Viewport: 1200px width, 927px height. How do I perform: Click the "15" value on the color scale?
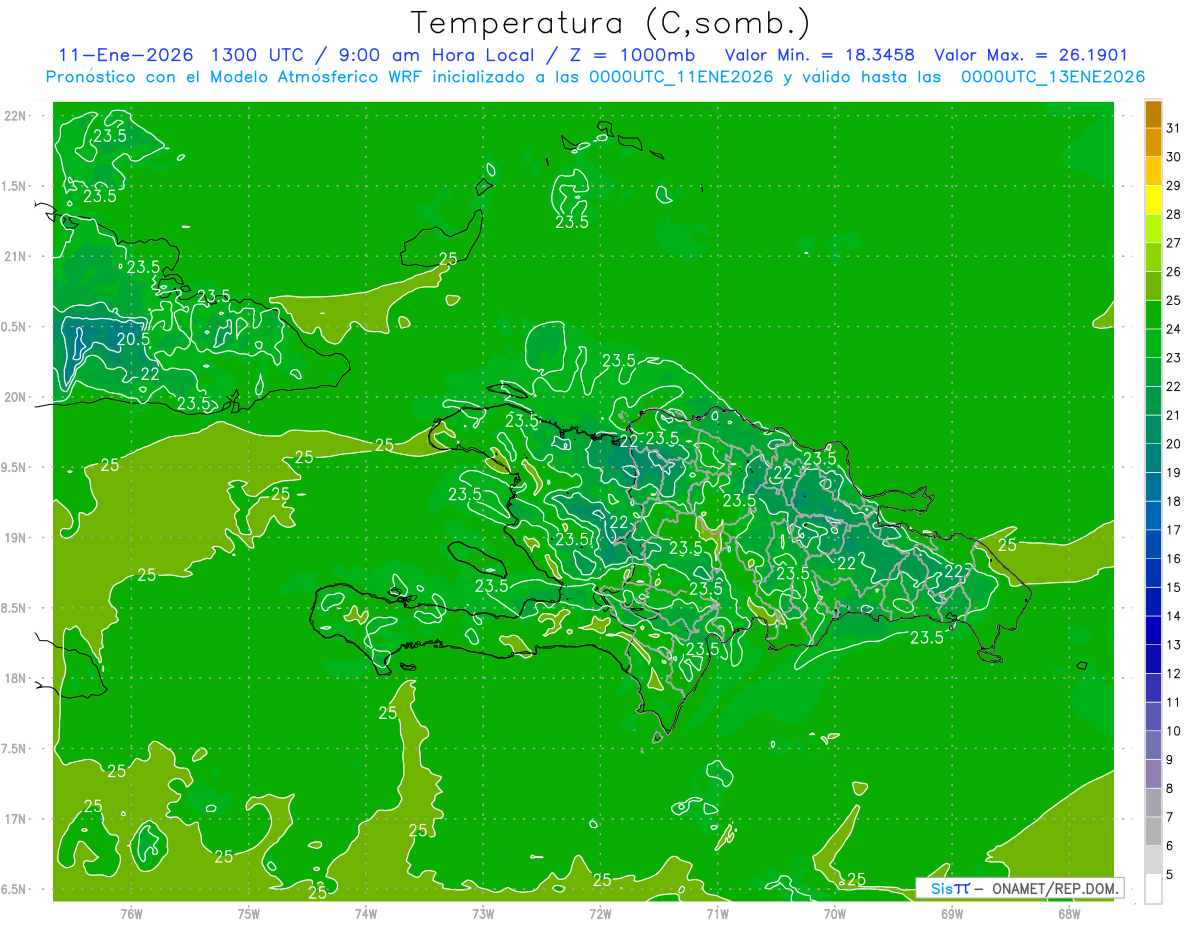[x=1174, y=587]
